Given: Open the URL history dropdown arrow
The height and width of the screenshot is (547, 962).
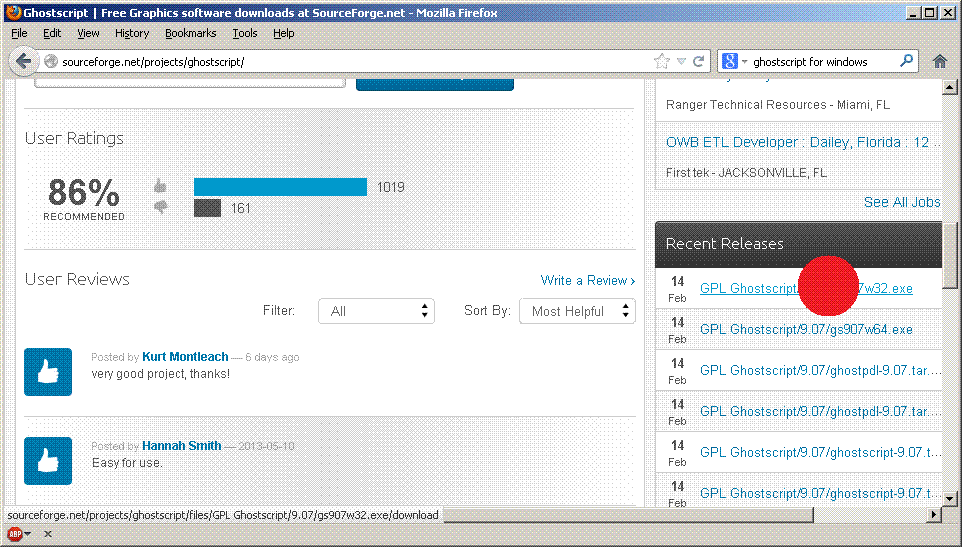Looking at the screenshot, I should coord(681,61).
